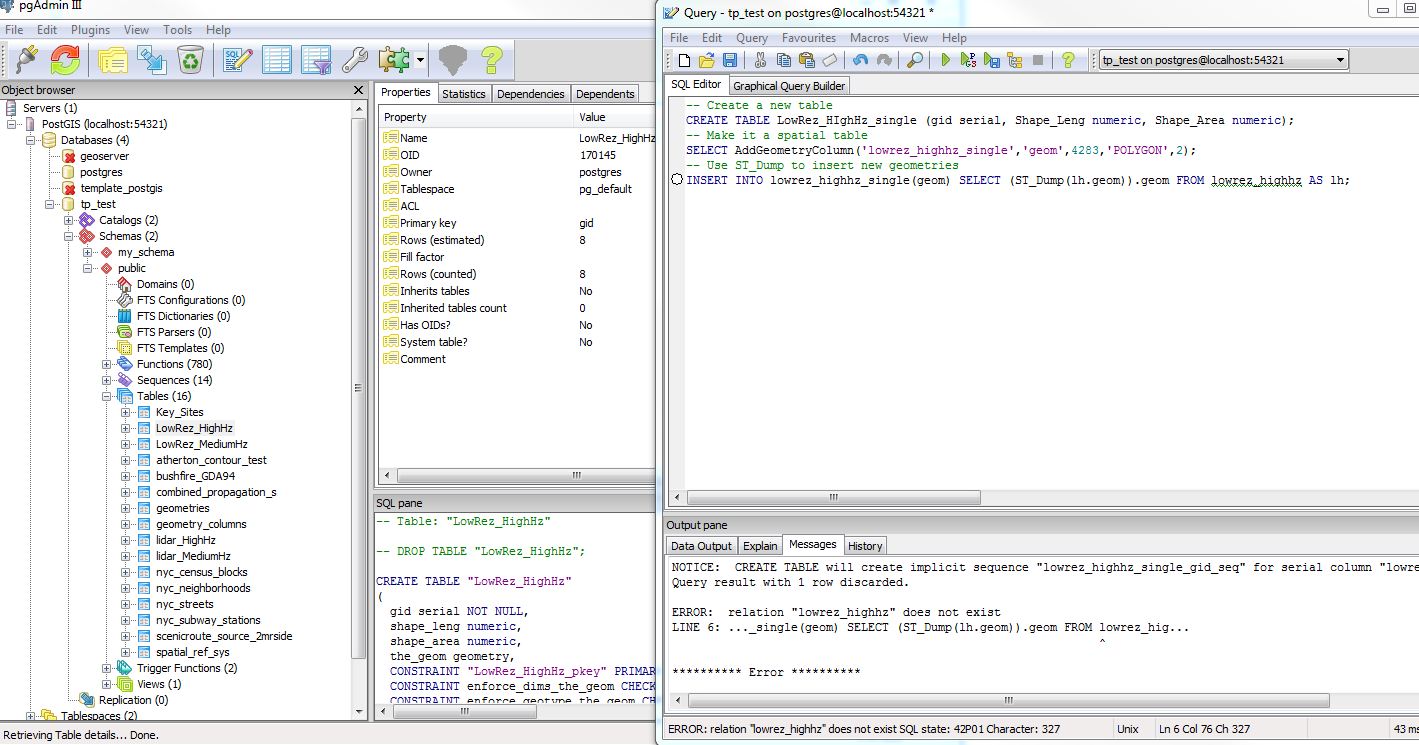
Task: Open the History output tab
Action: [x=865, y=546]
